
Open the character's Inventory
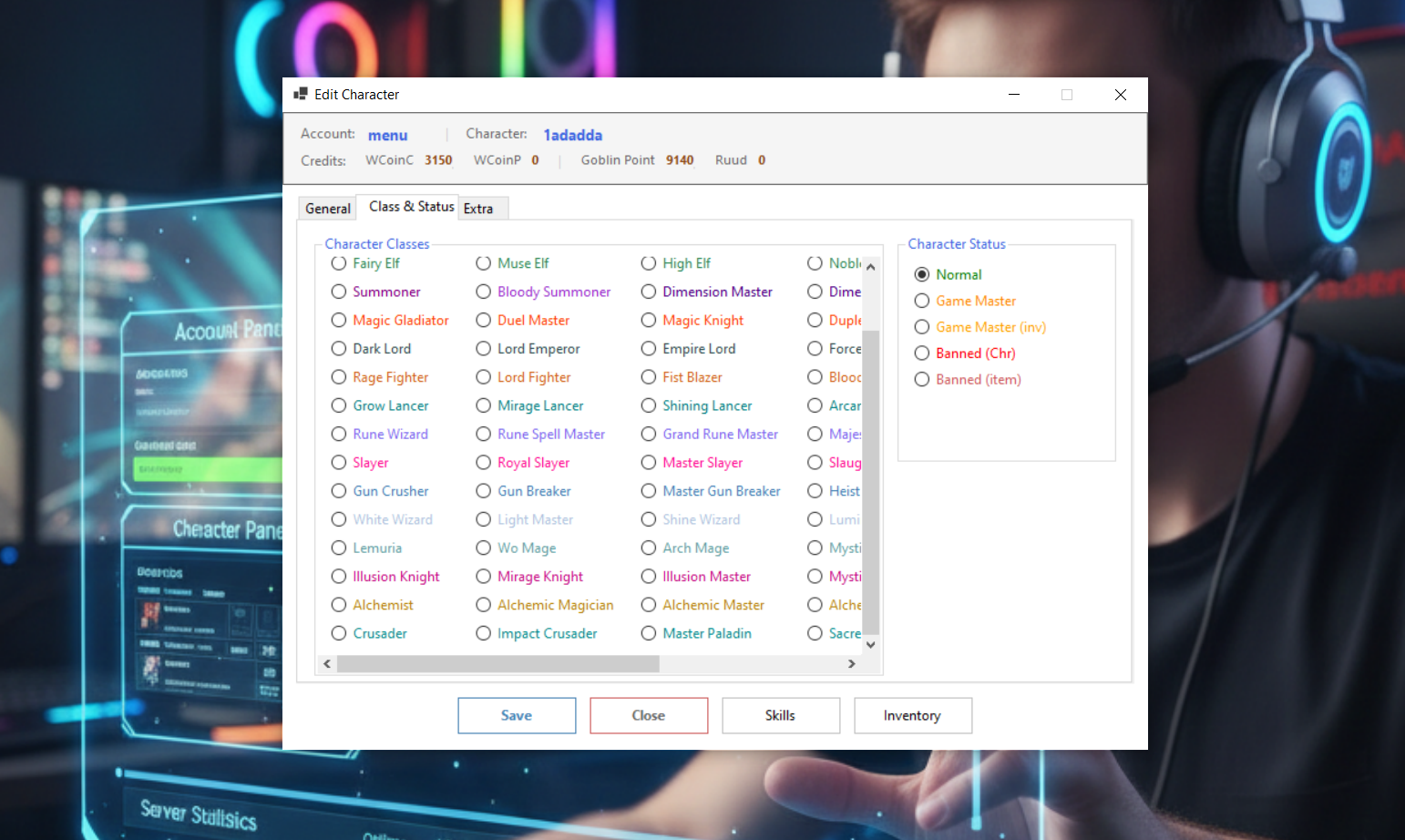[912, 715]
